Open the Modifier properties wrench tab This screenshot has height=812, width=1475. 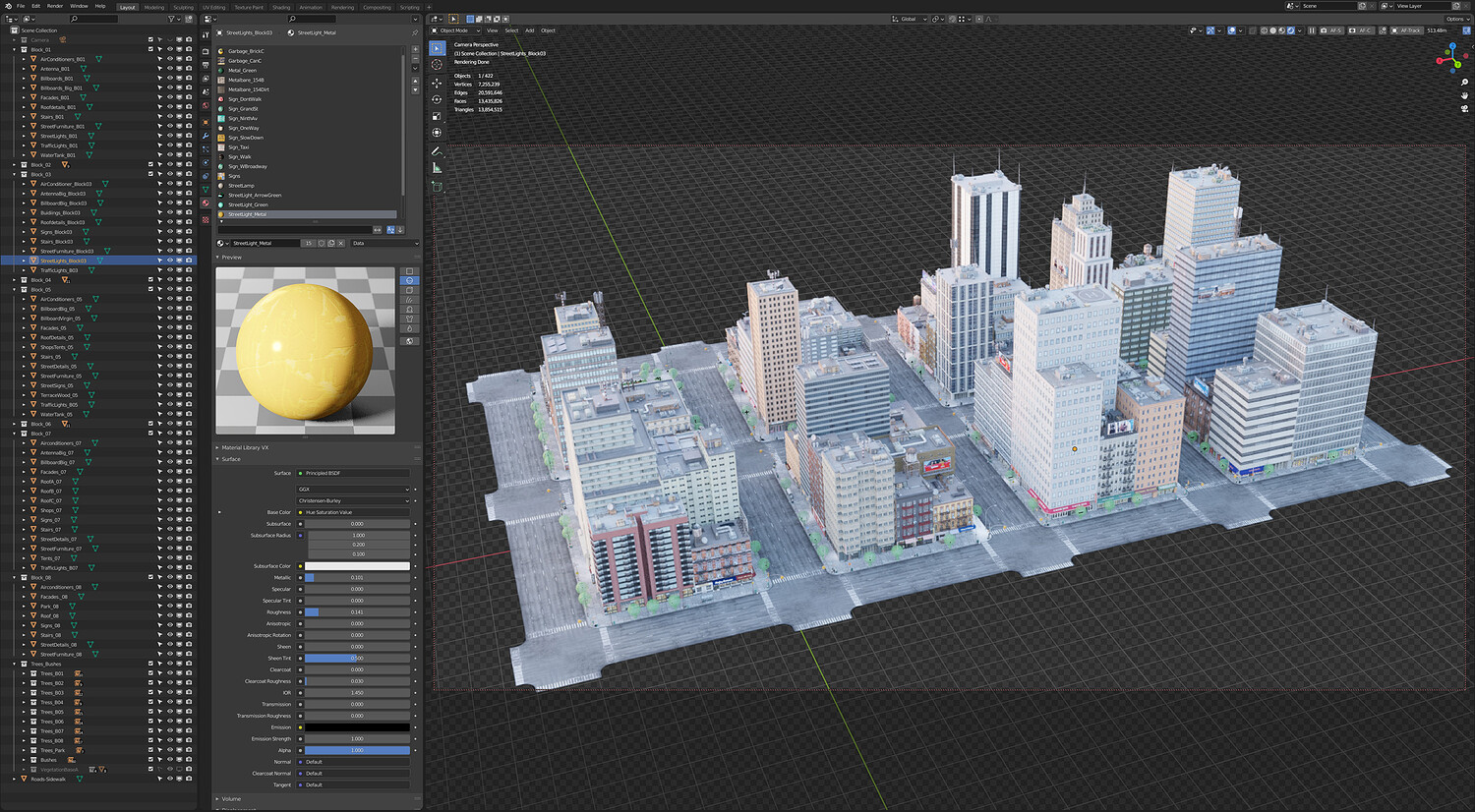pos(206,135)
